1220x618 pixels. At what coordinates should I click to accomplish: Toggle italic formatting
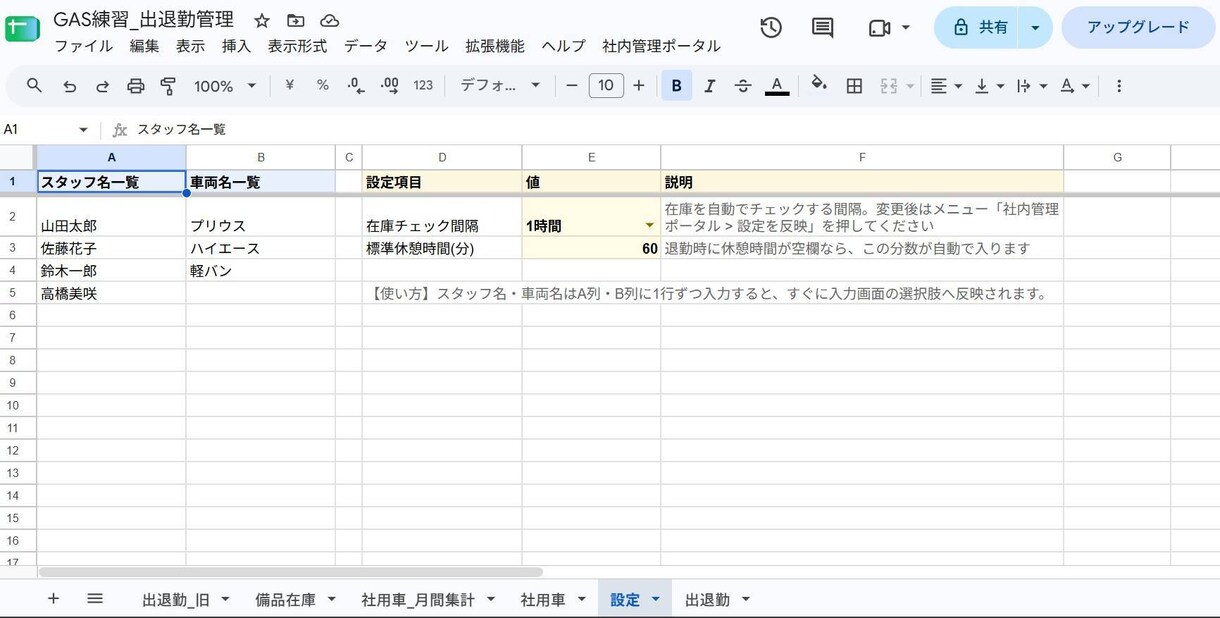(x=709, y=86)
